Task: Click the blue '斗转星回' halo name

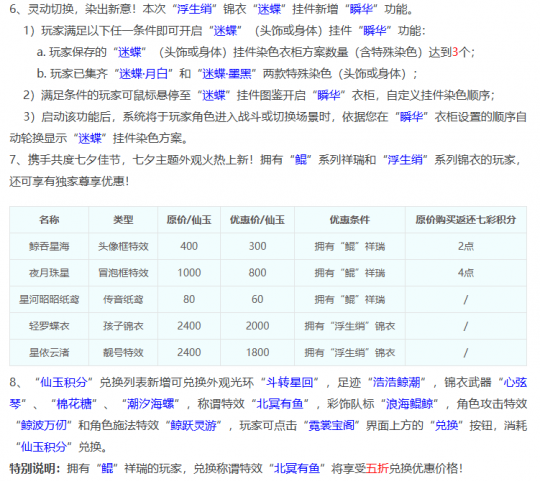Action: click(x=290, y=383)
